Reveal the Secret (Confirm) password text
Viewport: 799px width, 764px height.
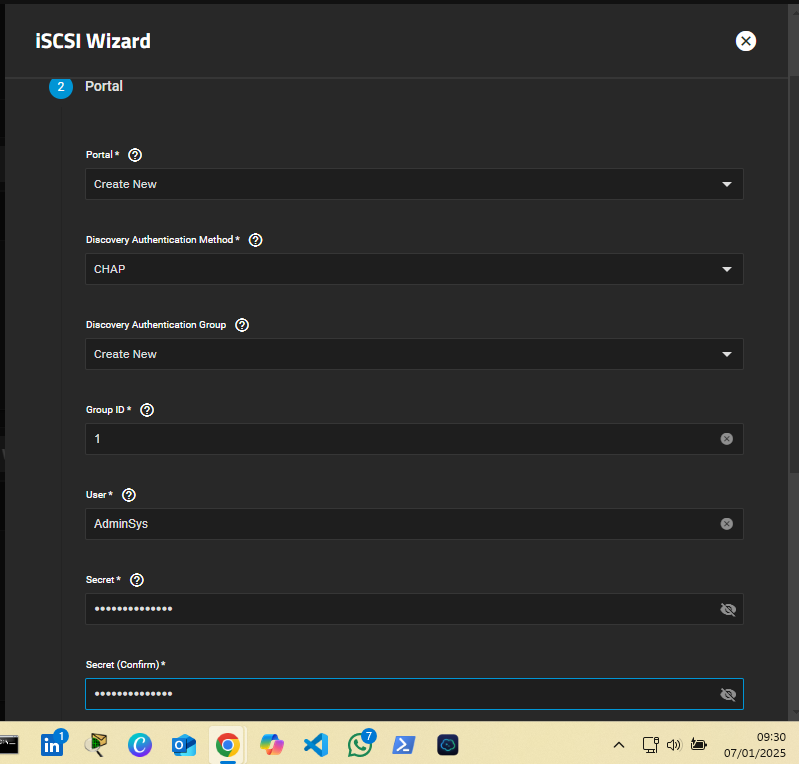click(x=728, y=694)
